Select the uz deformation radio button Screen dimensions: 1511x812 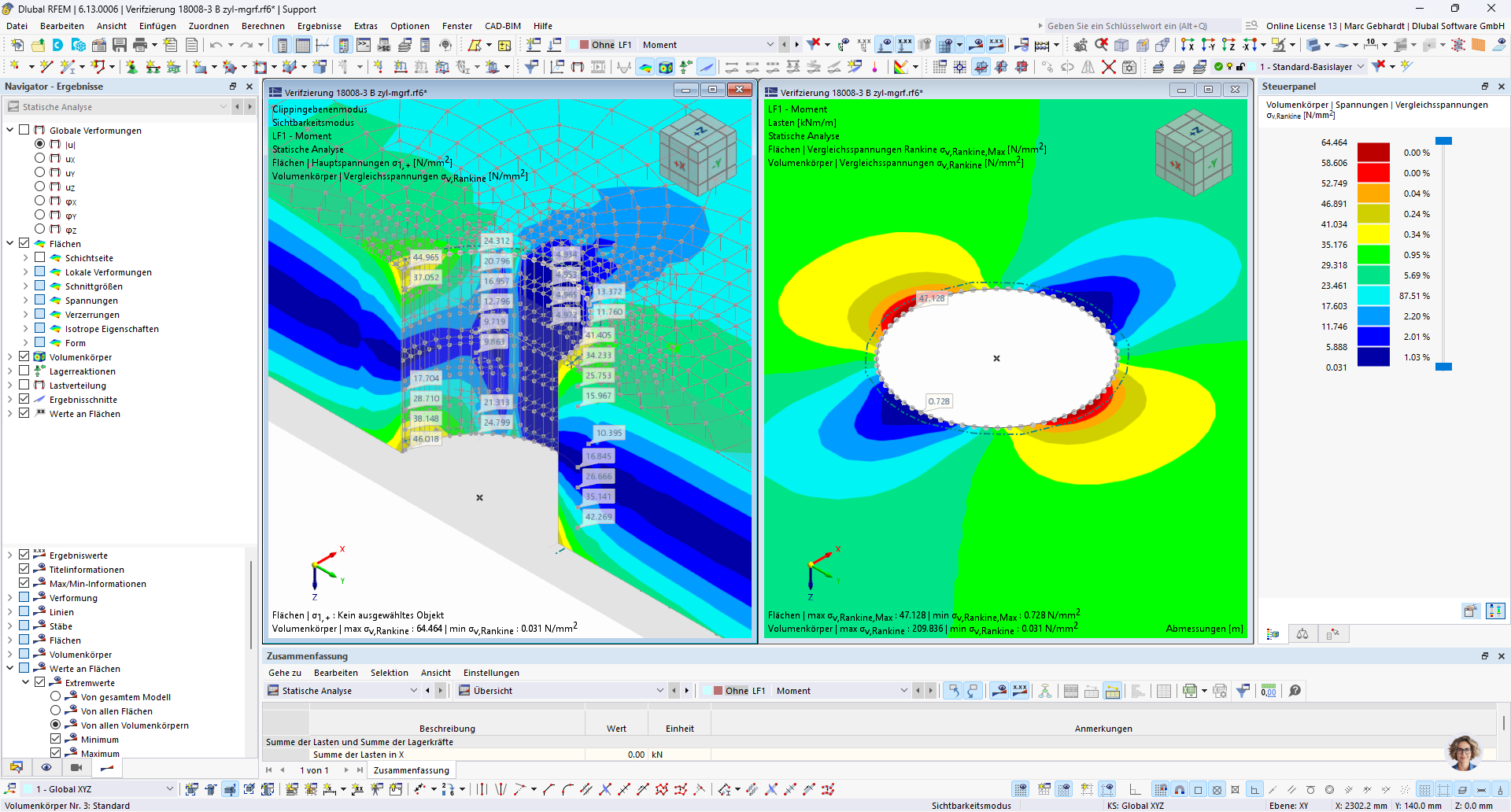click(x=40, y=187)
